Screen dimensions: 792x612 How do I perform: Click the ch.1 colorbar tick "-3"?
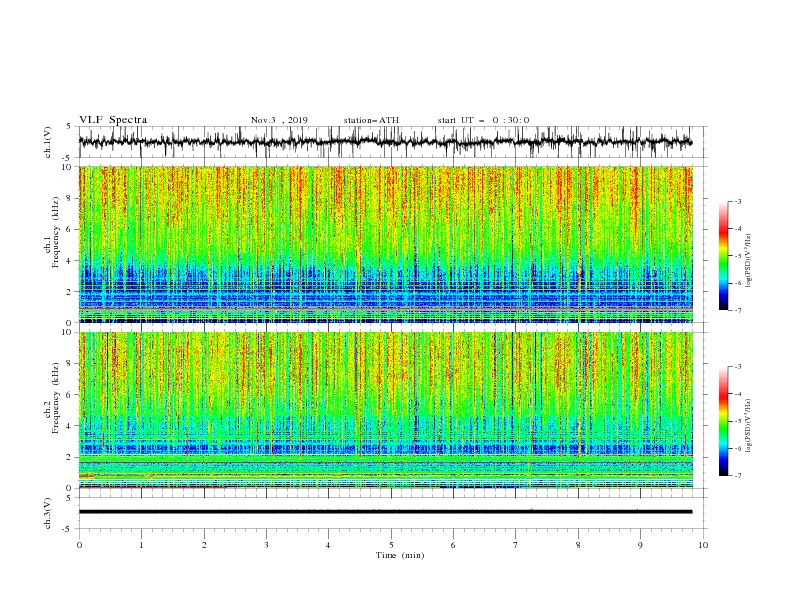coord(737,201)
